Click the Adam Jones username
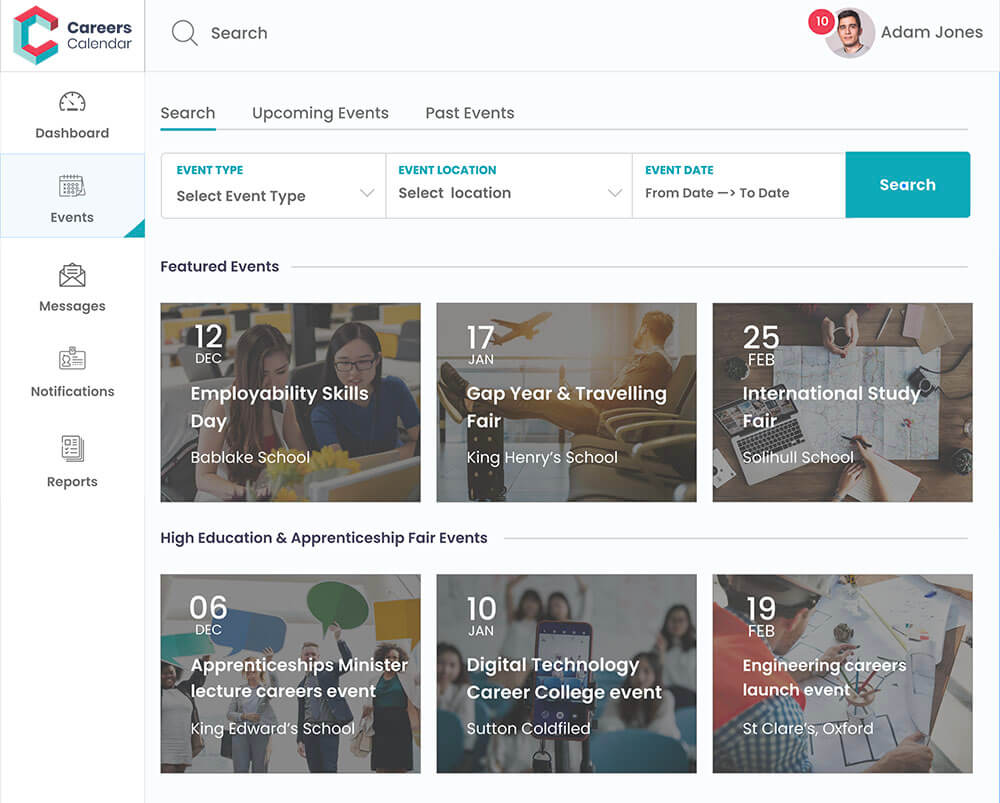Image resolution: width=1000 pixels, height=803 pixels. coord(932,32)
